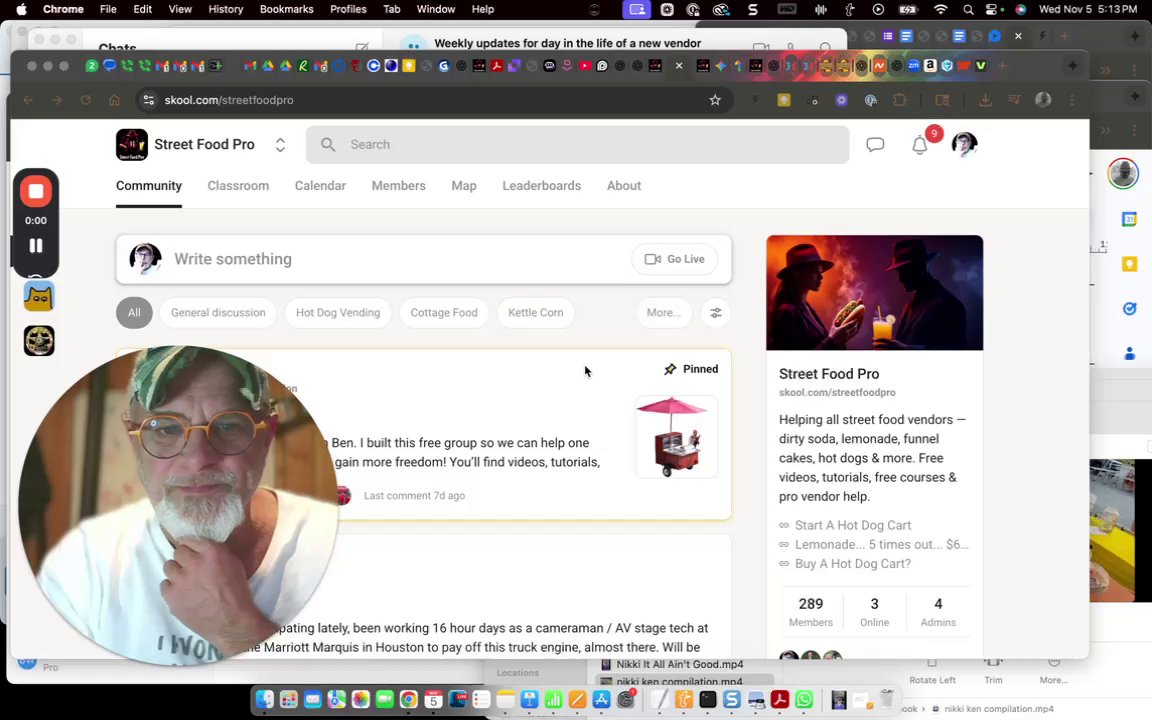1152x720 pixels.
Task: Open Finder from the Dock
Action: [x=264, y=699]
